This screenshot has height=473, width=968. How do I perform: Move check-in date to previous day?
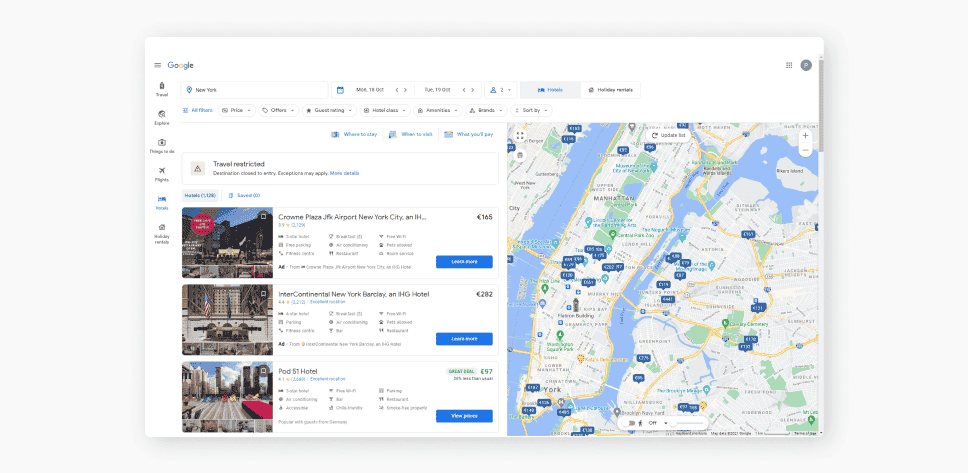pyautogui.click(x=397, y=90)
